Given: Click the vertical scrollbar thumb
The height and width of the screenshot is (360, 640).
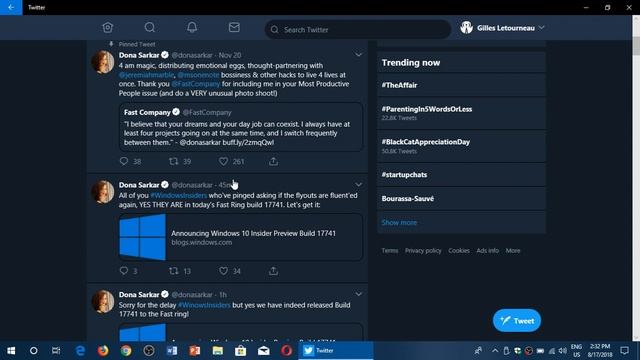Looking at the screenshot, I should pyautogui.click(x=636, y=45).
